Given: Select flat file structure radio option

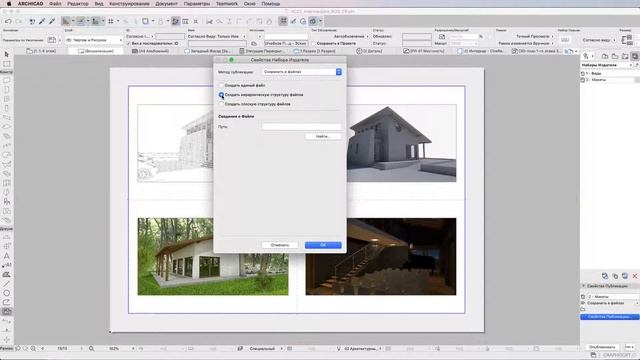Looking at the screenshot, I should click(x=221, y=104).
